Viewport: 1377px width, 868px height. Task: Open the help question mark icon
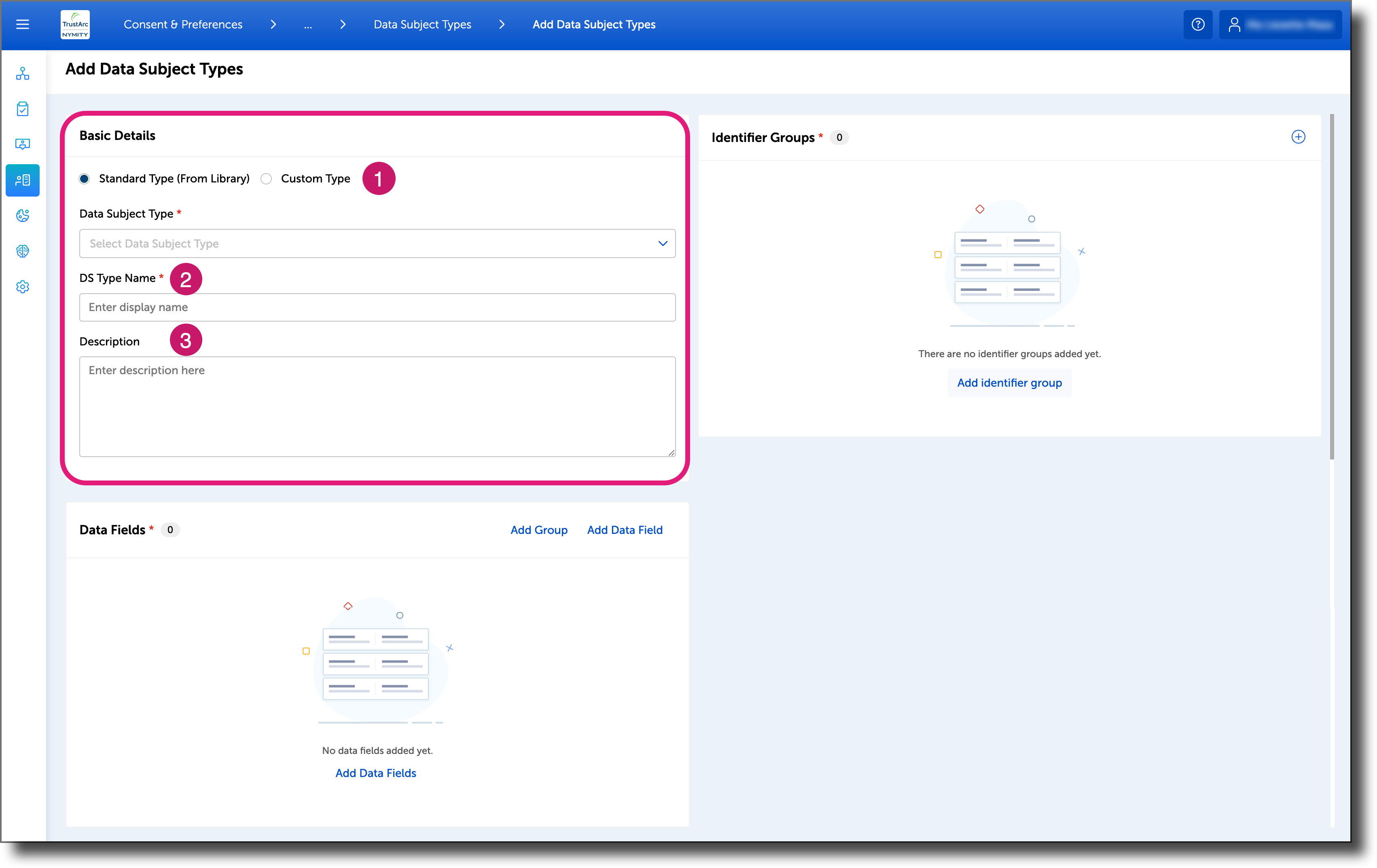tap(1197, 24)
